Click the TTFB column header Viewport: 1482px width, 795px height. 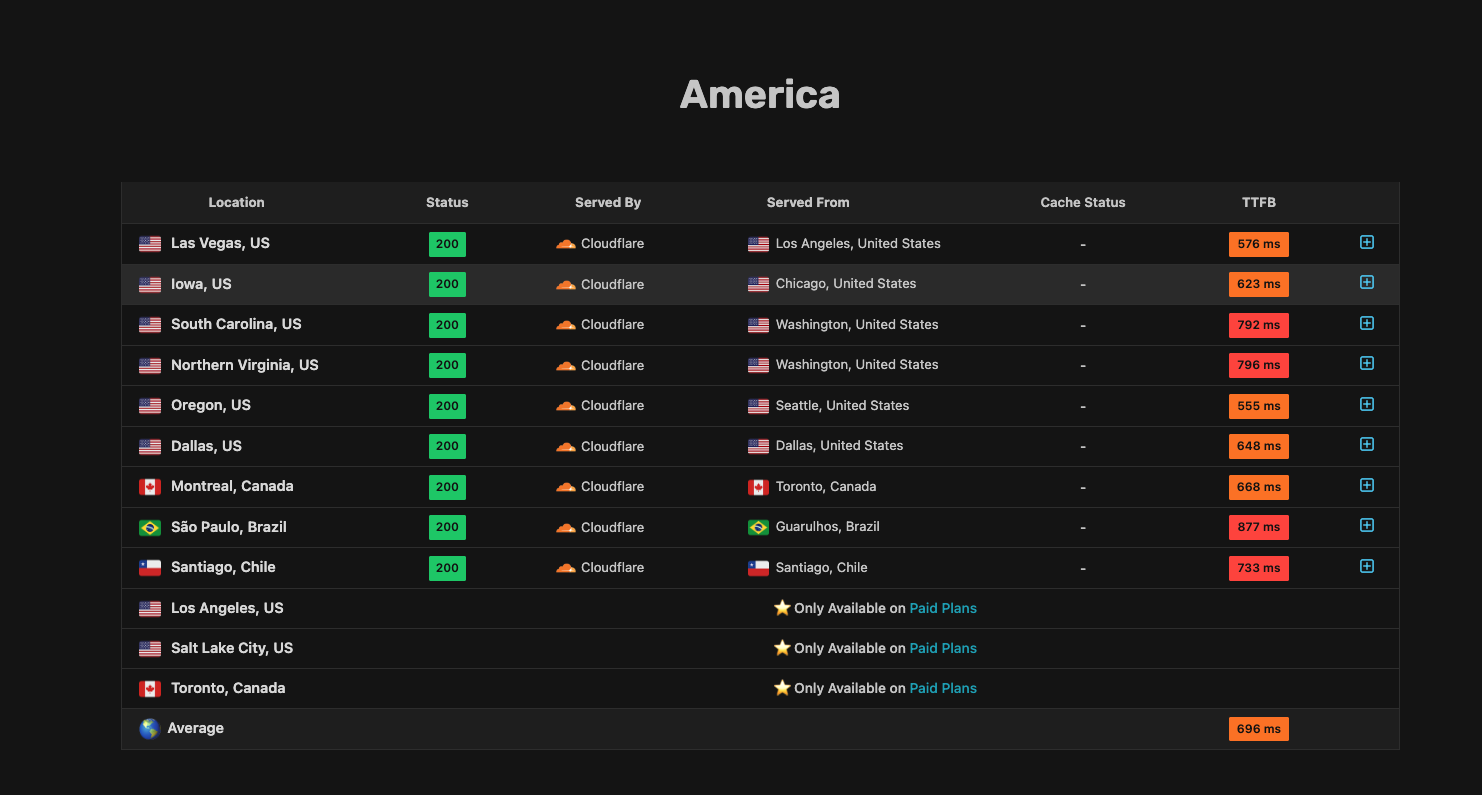[1259, 203]
